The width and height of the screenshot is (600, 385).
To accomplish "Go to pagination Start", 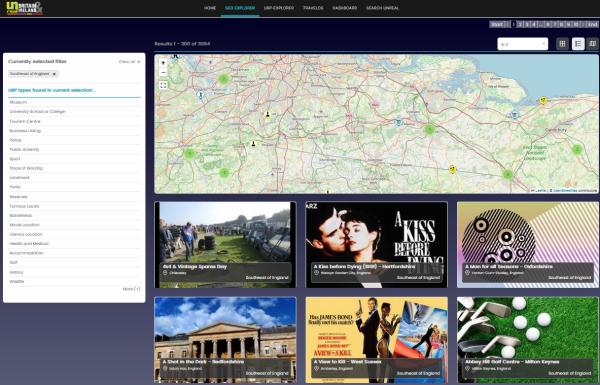I will 497,24.
